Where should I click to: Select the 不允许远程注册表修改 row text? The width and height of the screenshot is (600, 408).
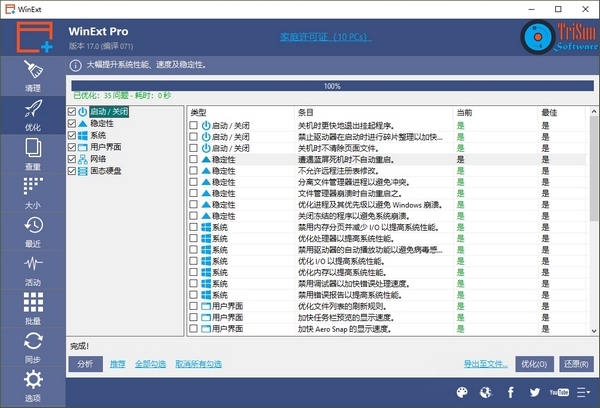coord(338,171)
